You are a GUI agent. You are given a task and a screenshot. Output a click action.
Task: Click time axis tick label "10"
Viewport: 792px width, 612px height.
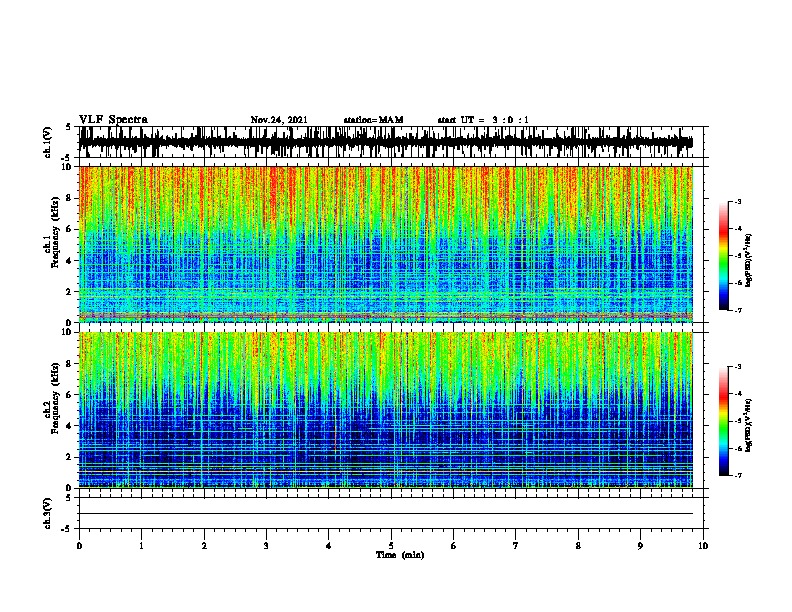coord(703,546)
